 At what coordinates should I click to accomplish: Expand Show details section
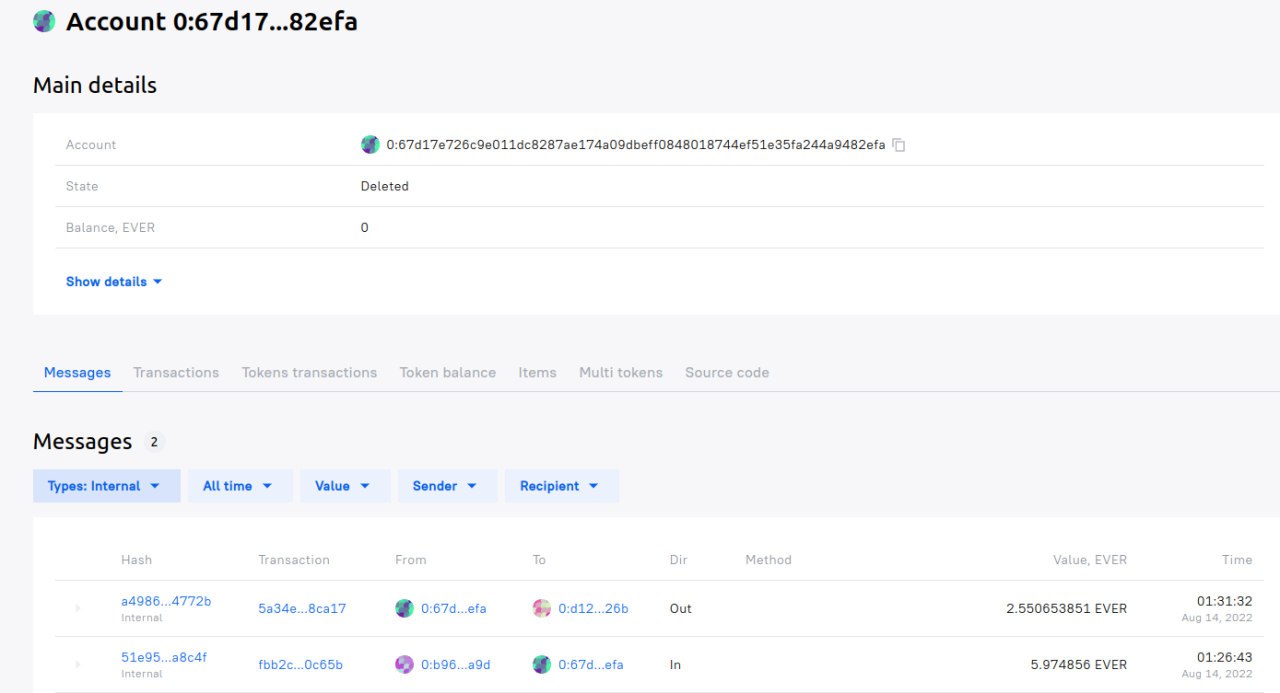113,282
